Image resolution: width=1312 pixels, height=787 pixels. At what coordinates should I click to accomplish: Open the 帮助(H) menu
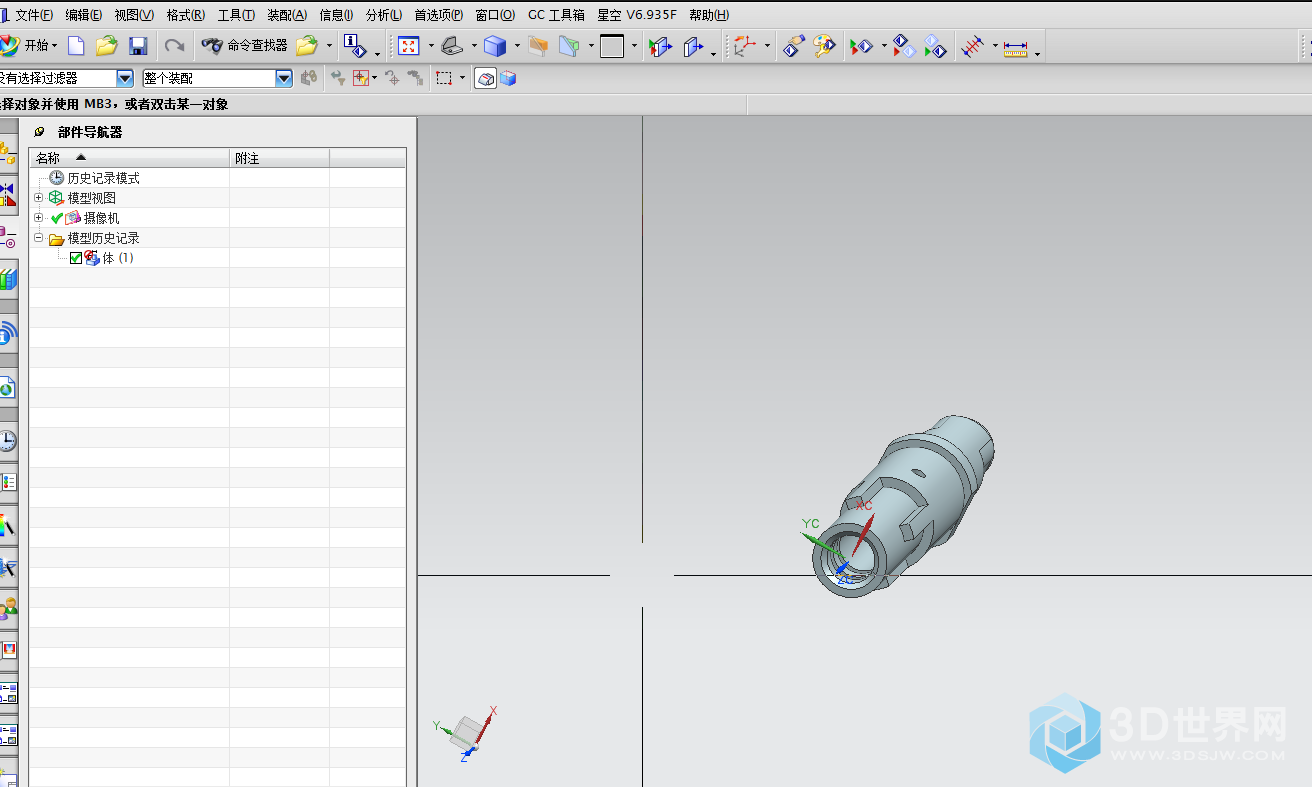tap(709, 15)
